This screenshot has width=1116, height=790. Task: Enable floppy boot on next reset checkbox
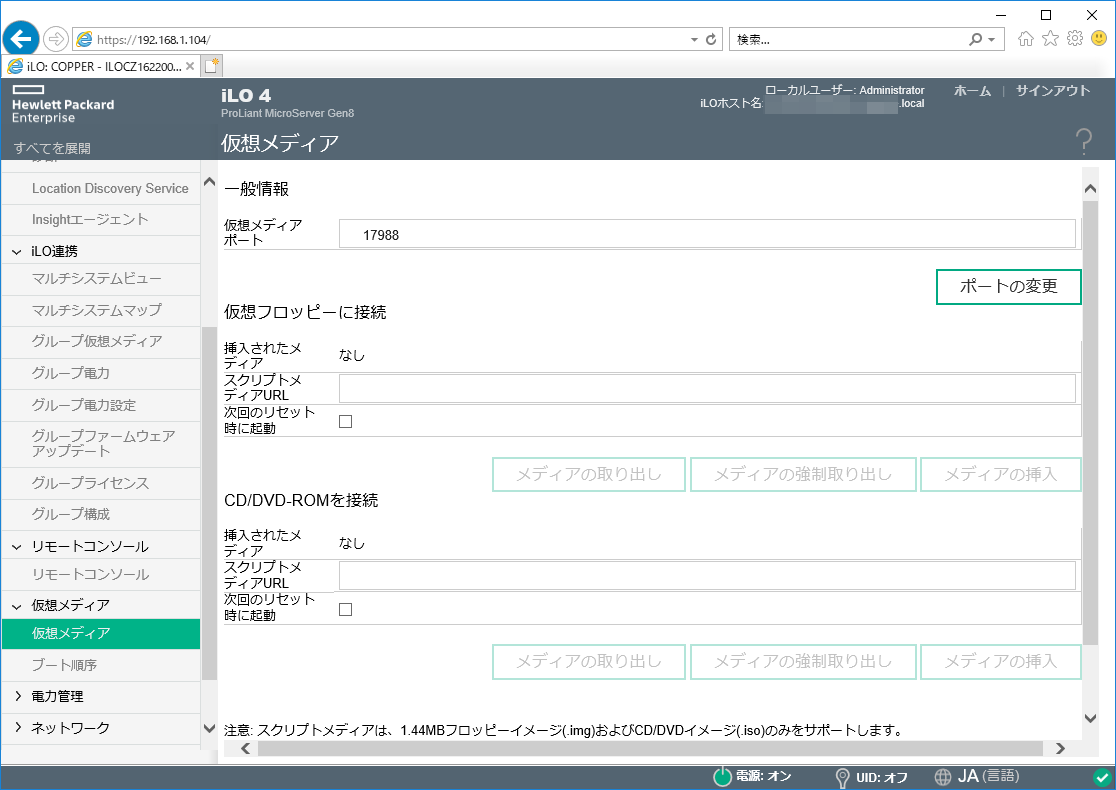[x=346, y=421]
